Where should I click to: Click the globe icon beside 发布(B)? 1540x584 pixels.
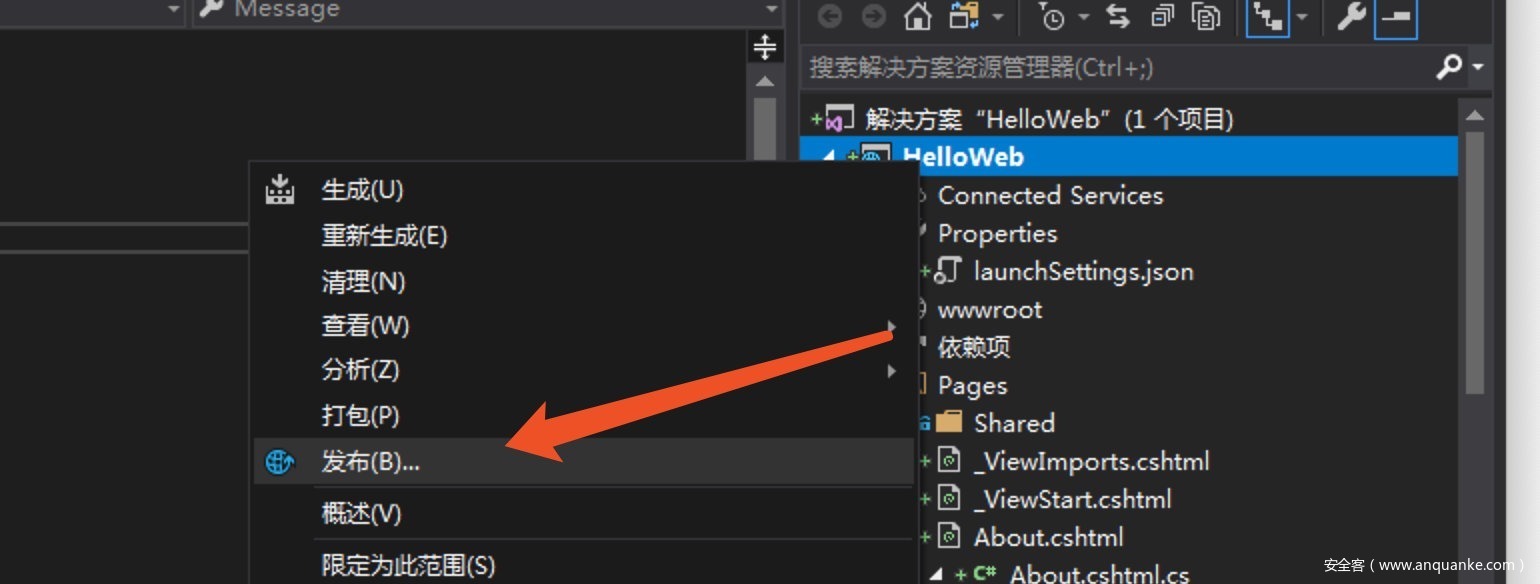click(279, 462)
